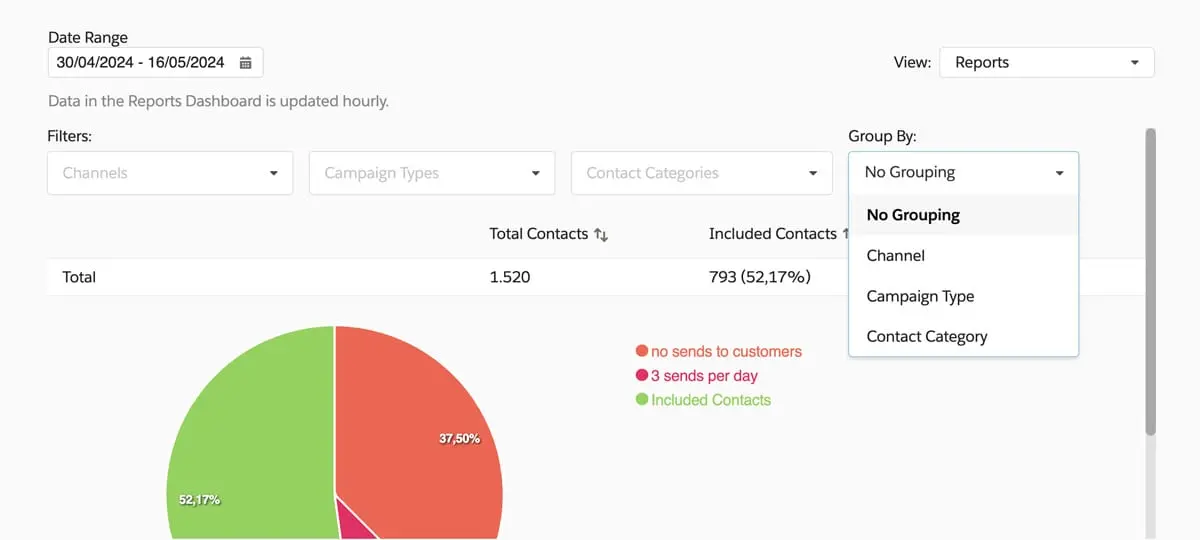Select 'No Grouping' option in list
This screenshot has height=540, width=1200.
[x=913, y=215]
